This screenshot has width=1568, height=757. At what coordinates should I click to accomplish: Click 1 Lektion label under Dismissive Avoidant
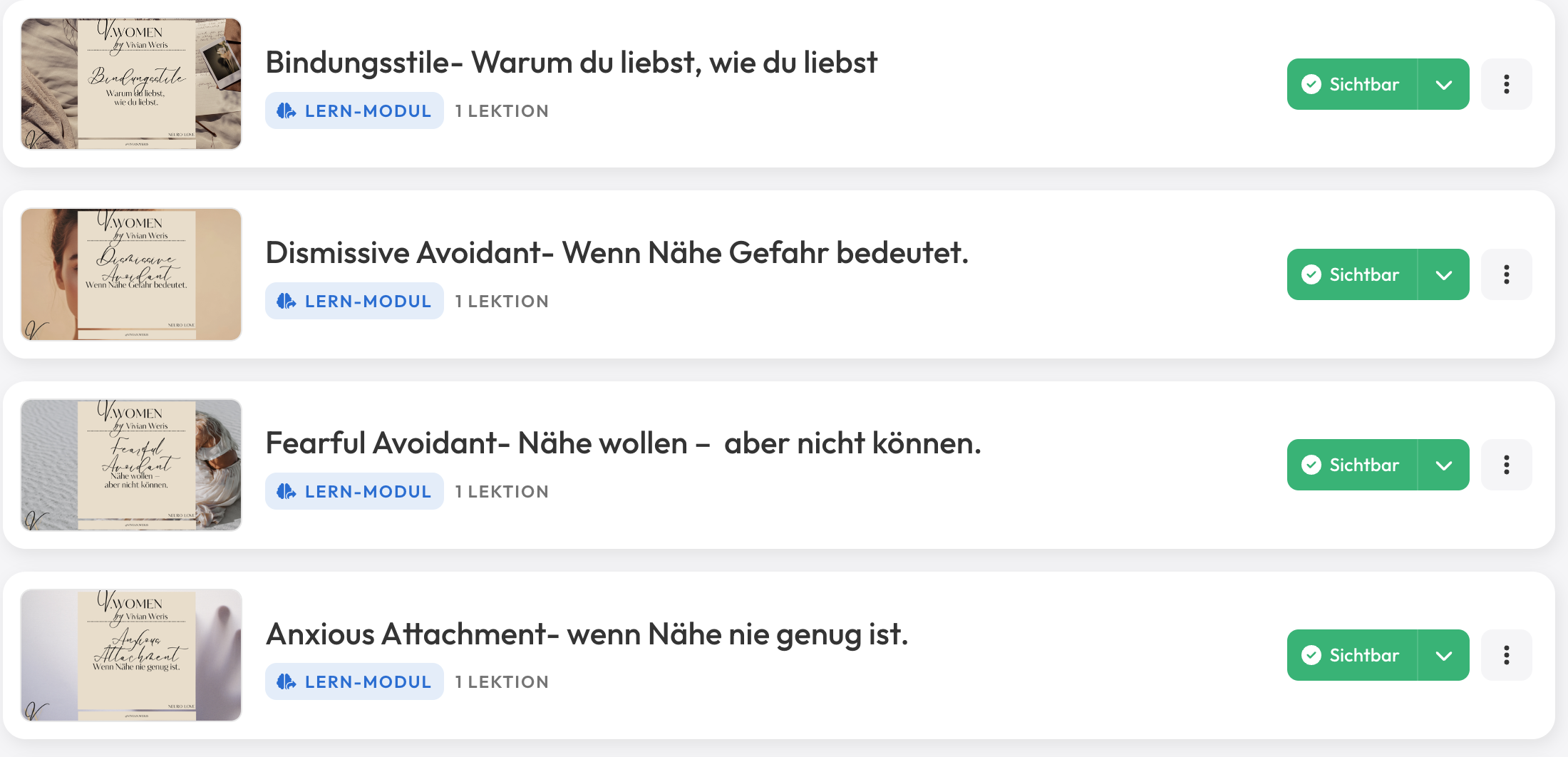[x=502, y=302]
